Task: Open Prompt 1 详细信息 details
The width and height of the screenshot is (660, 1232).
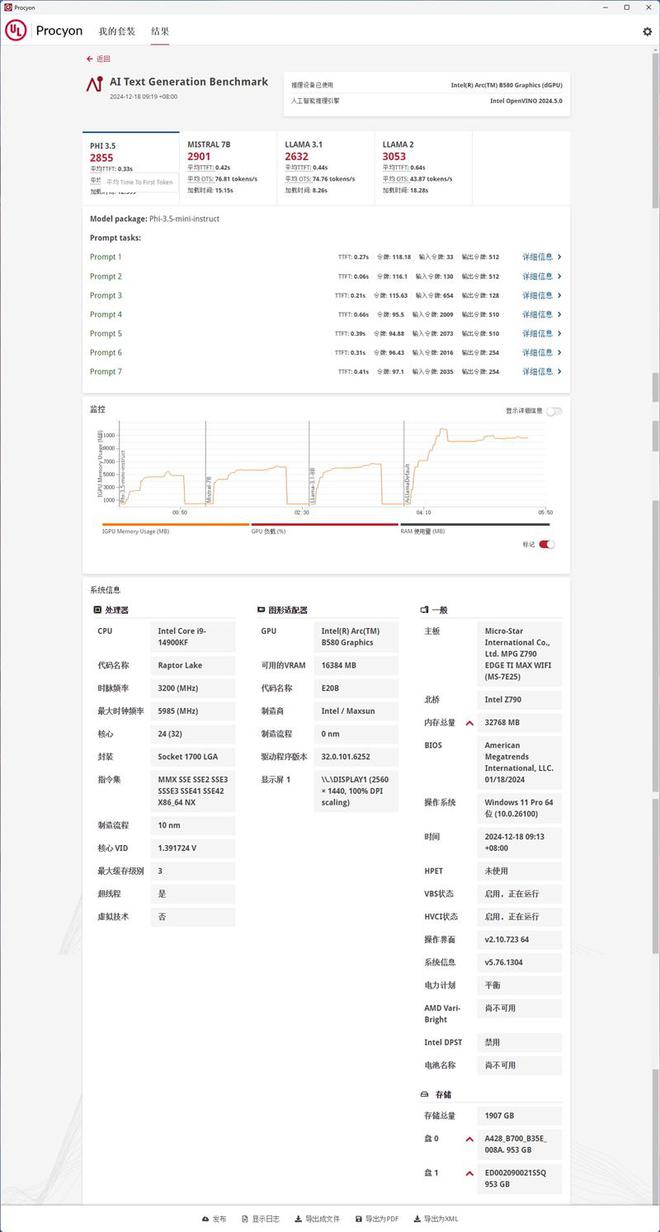Action: click(x=541, y=257)
